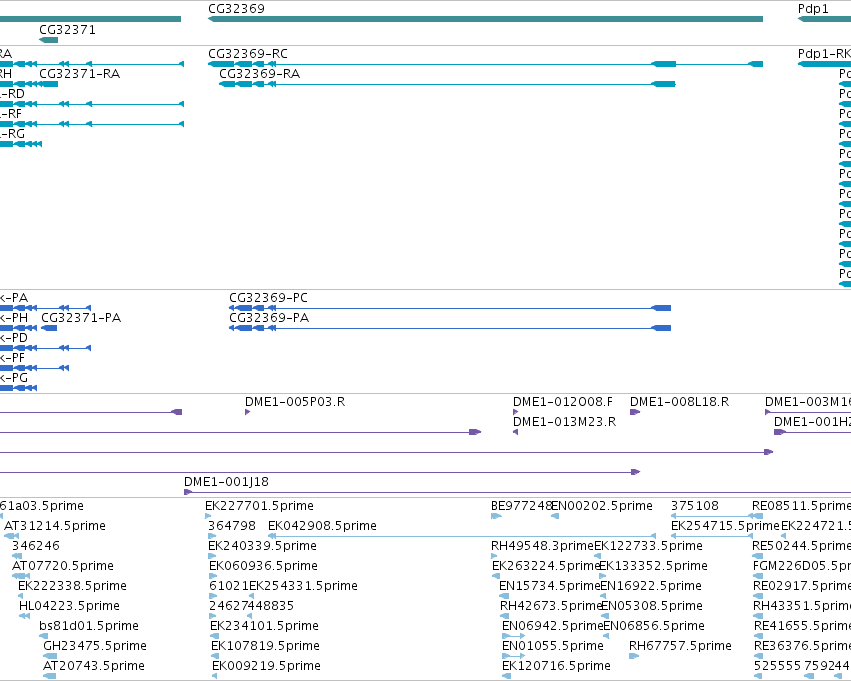Click the 'EN15734.5prime' EST label

pyautogui.click(x=550, y=586)
